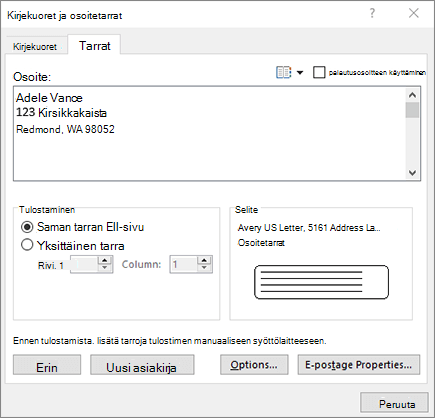Increase the Column value with up arrow
This screenshot has height=418, width=435.
click(x=204, y=260)
